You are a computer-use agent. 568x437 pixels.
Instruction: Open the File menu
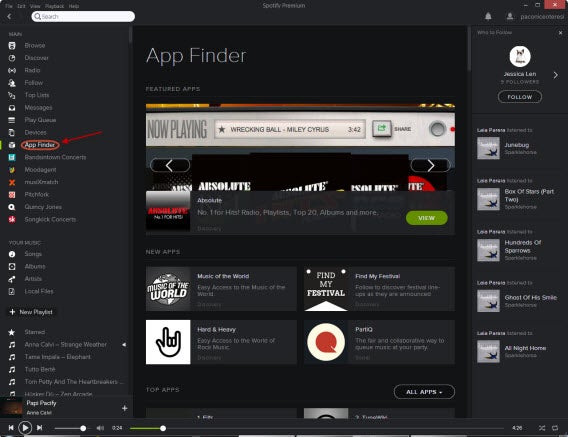[x=9, y=6]
